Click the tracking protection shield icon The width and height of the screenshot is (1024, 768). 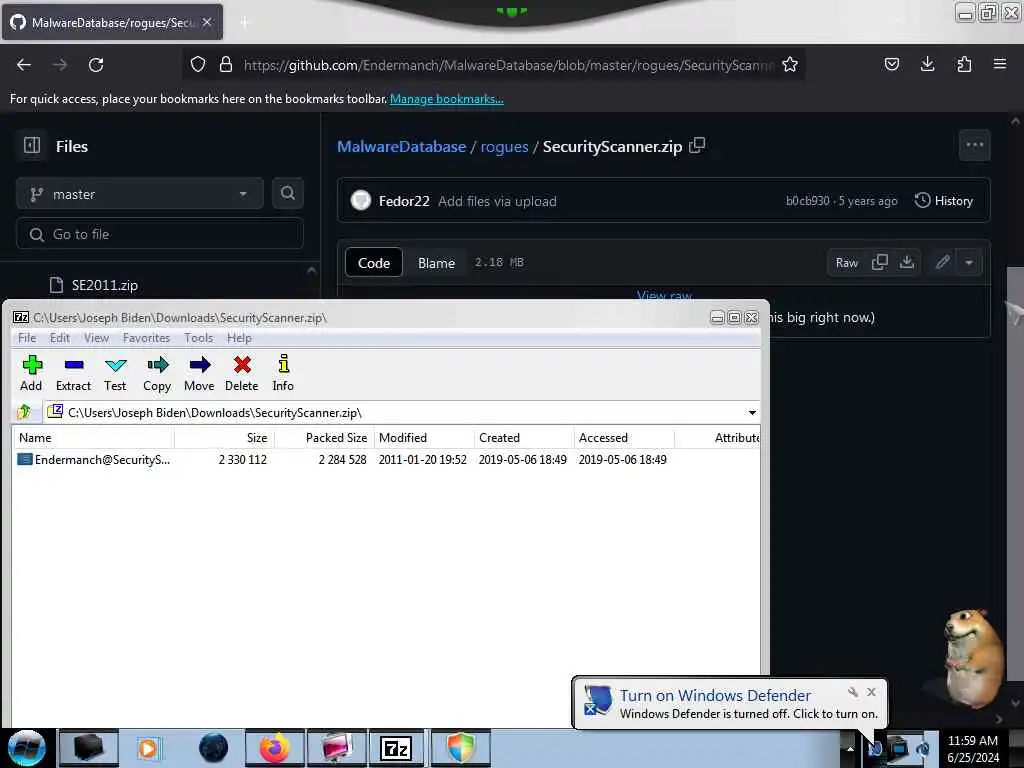(198, 65)
